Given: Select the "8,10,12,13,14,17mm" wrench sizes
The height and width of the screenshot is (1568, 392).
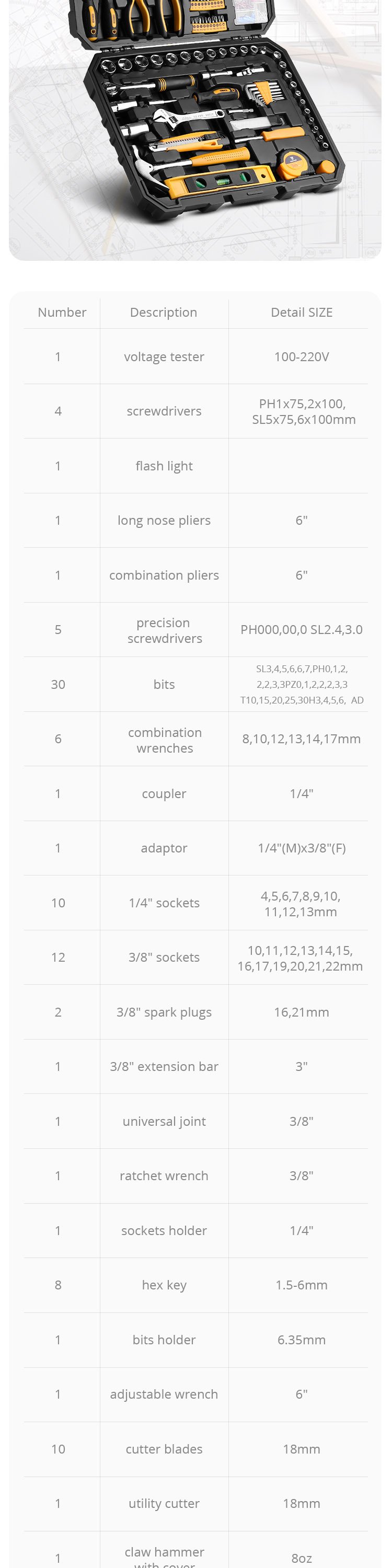Looking at the screenshot, I should [301, 739].
